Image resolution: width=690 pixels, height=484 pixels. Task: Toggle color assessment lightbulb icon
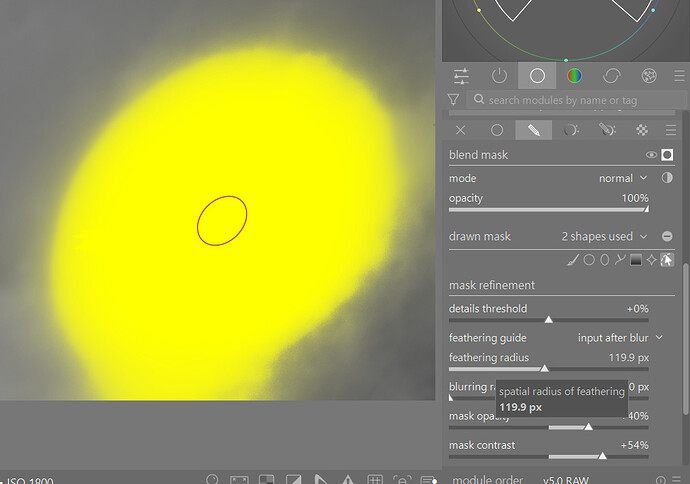212,479
